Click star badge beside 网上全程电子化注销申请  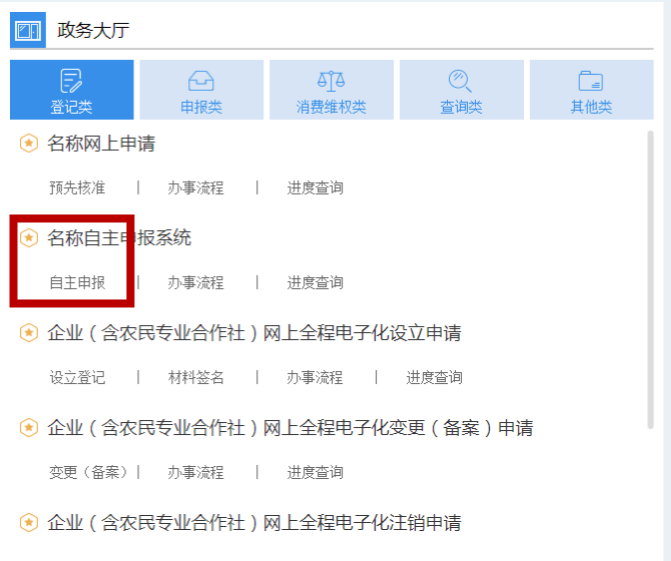[29, 522]
